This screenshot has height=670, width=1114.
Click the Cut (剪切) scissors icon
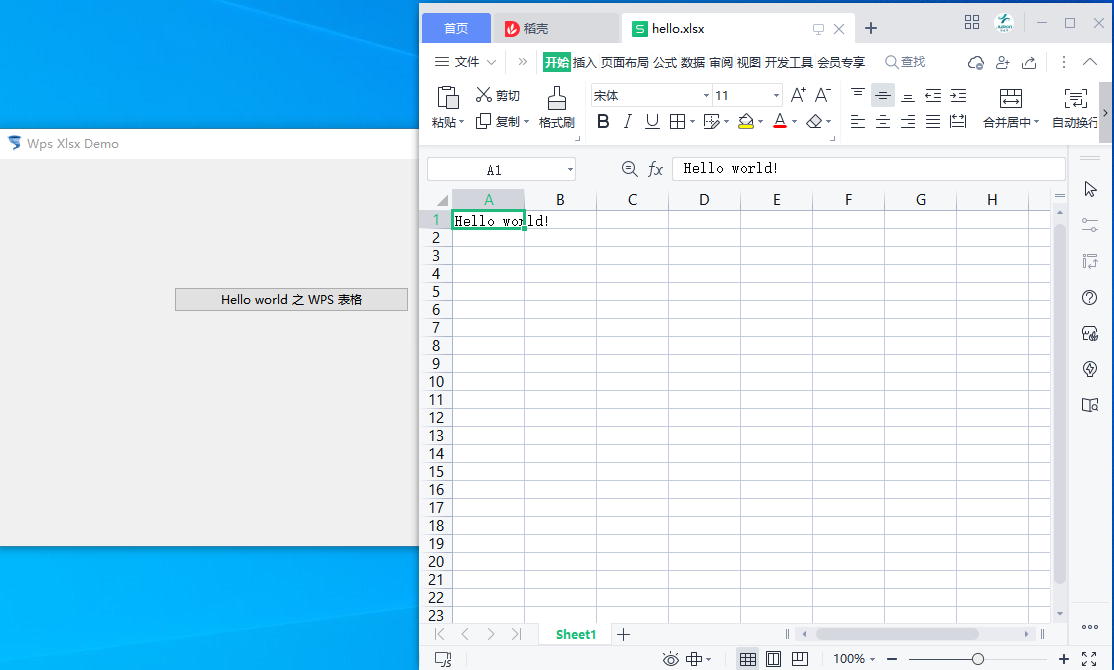click(x=484, y=94)
